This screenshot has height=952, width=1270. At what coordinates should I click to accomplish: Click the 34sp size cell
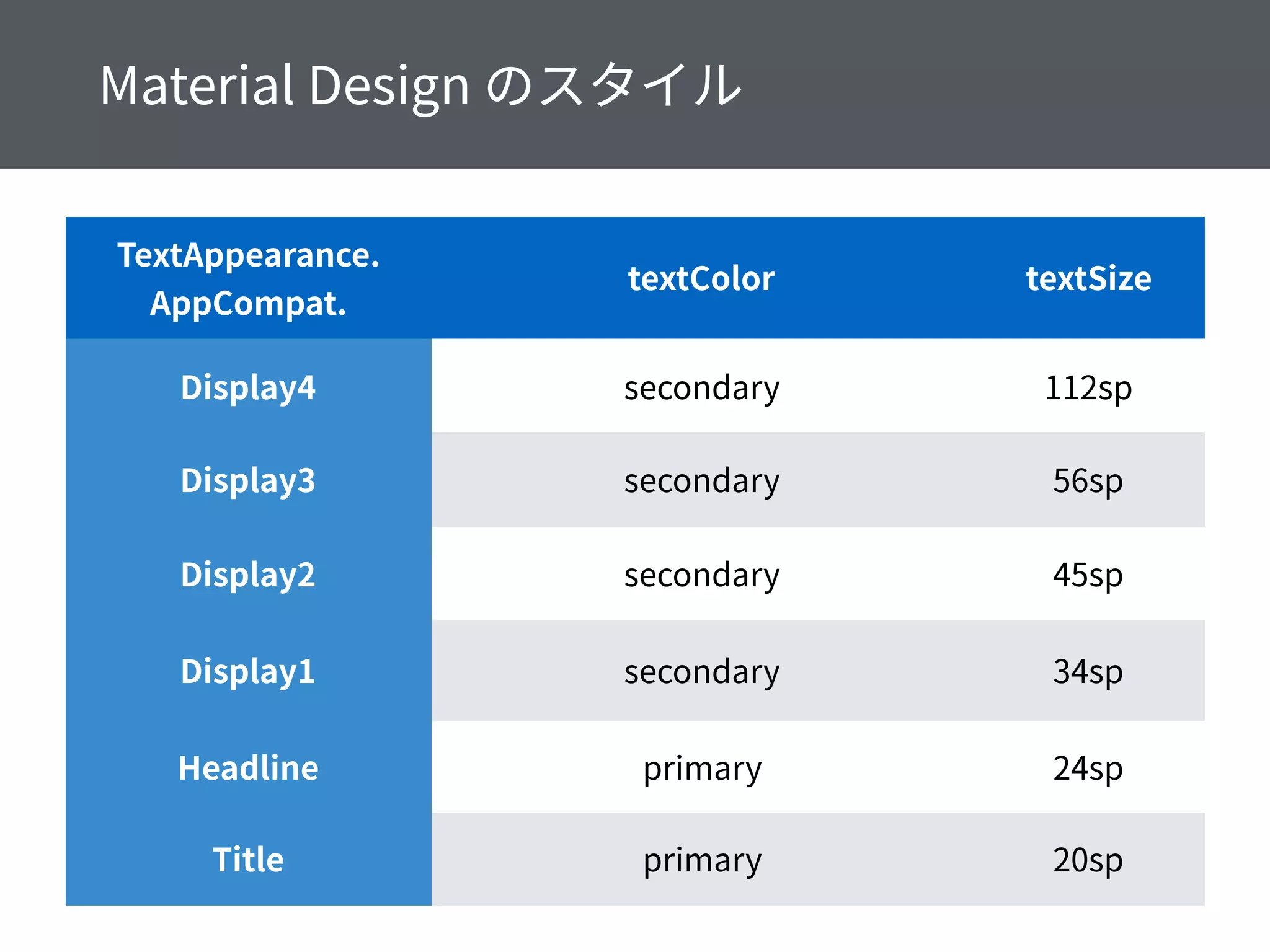(1088, 671)
